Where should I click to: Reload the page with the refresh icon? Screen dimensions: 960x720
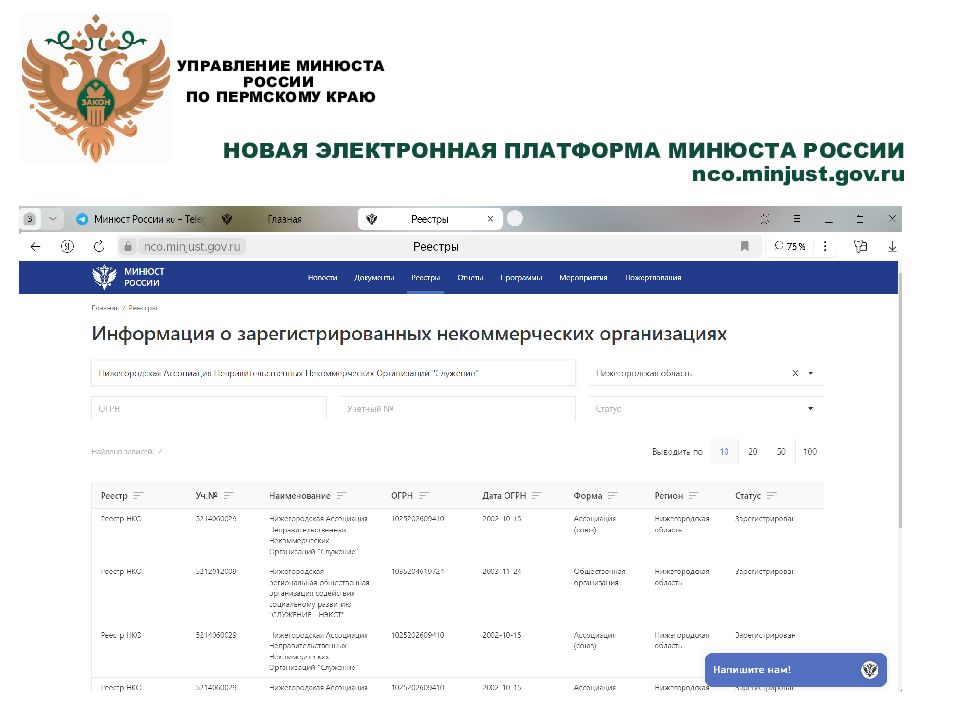point(99,247)
